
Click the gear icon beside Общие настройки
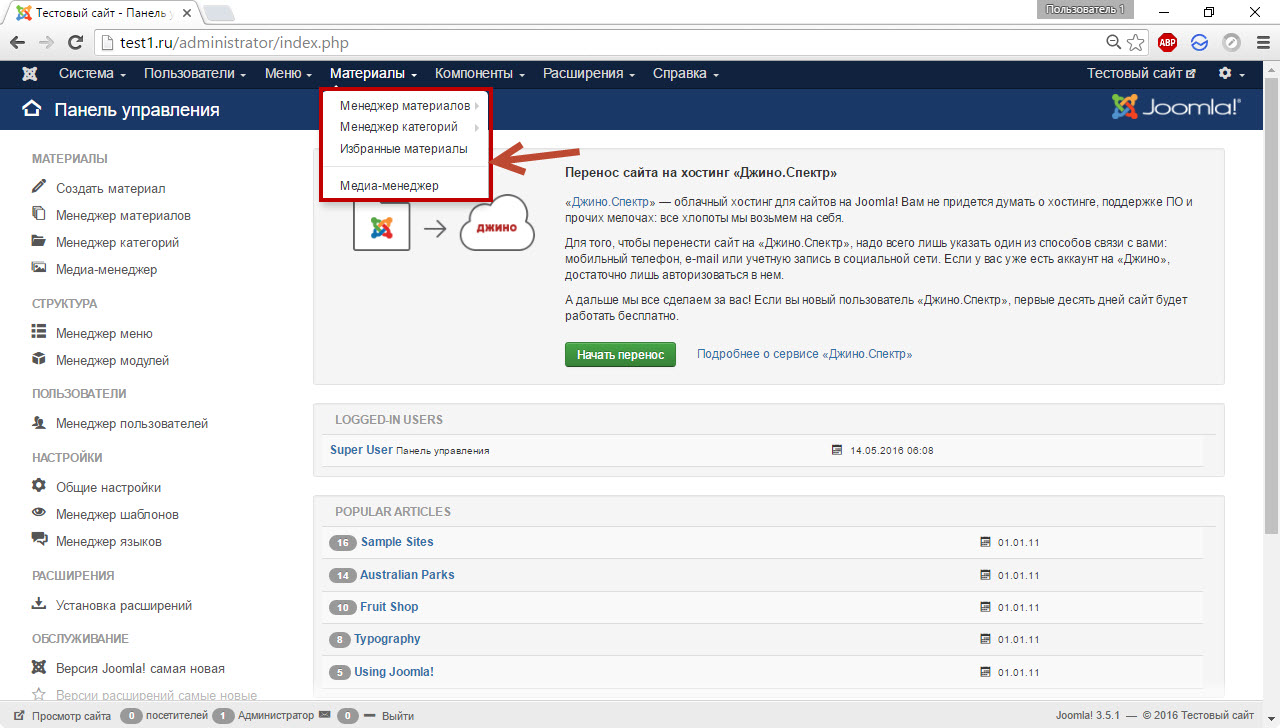pos(39,486)
